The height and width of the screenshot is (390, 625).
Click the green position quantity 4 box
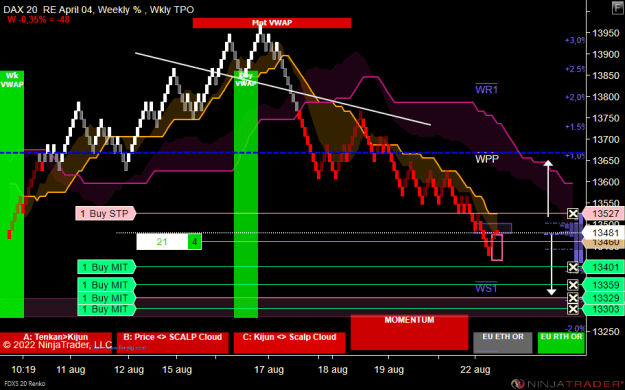(x=195, y=242)
